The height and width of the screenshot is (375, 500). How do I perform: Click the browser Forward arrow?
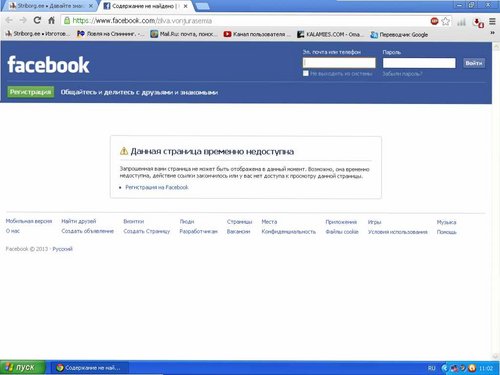(x=23, y=20)
